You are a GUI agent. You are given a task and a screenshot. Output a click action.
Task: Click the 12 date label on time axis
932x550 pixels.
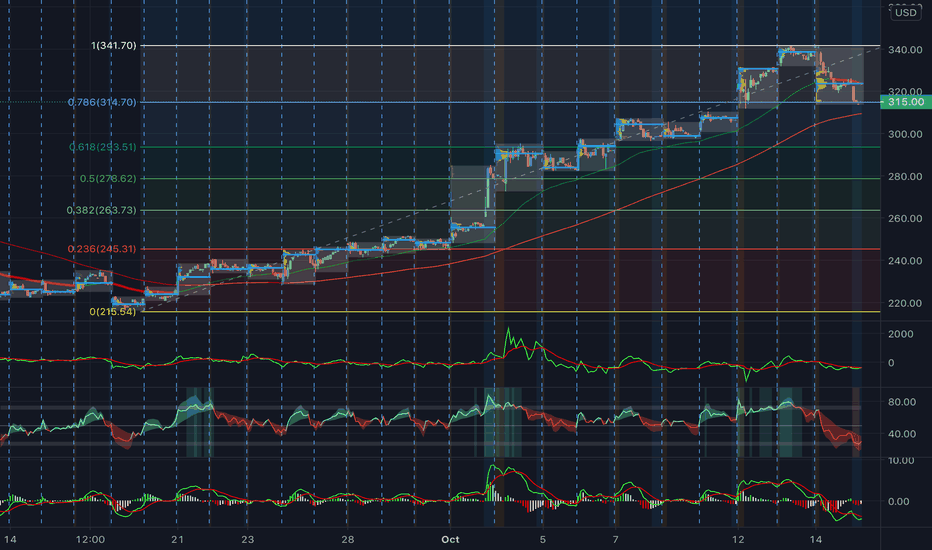[x=738, y=540]
